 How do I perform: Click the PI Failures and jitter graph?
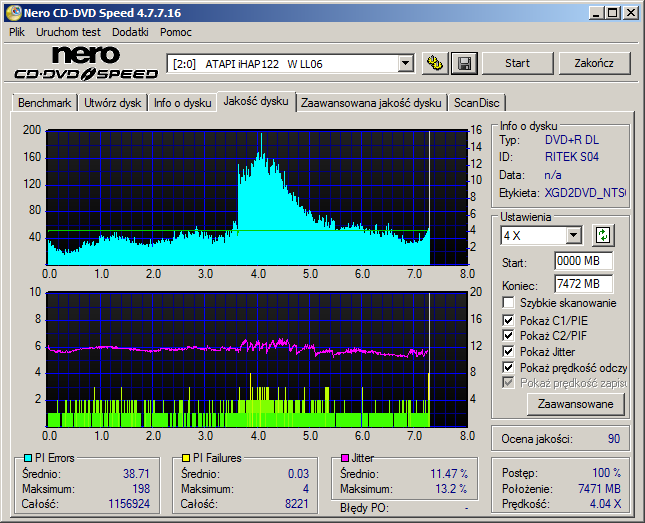click(258, 360)
